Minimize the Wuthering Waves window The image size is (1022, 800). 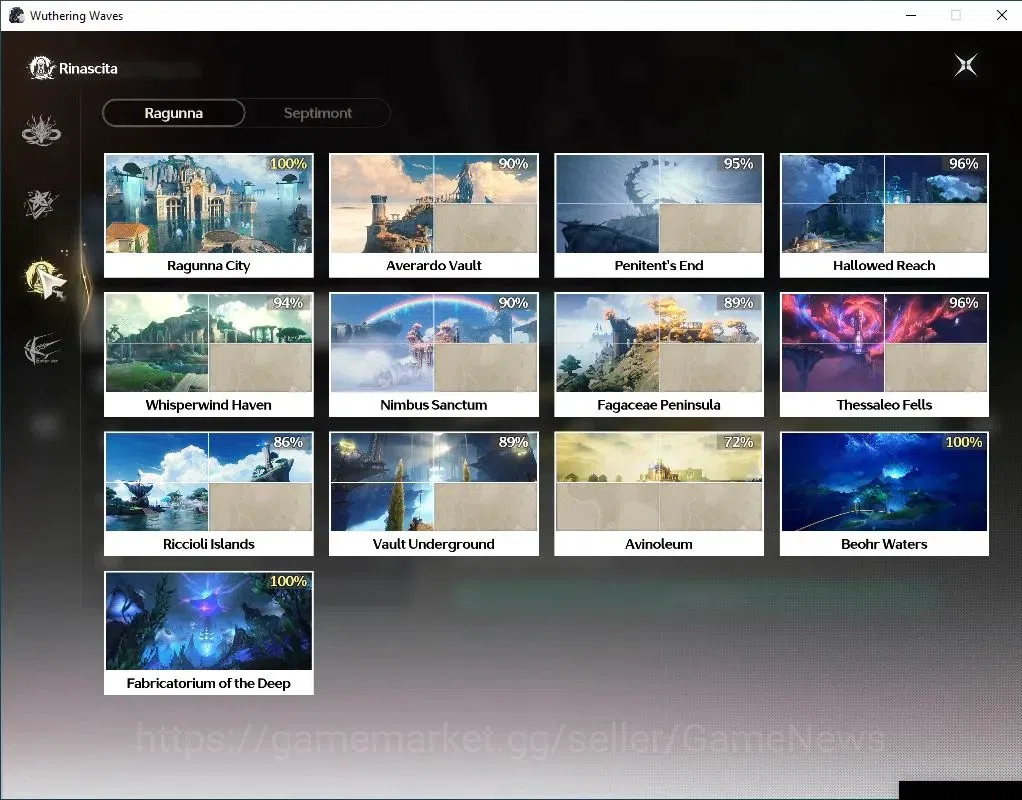[911, 15]
